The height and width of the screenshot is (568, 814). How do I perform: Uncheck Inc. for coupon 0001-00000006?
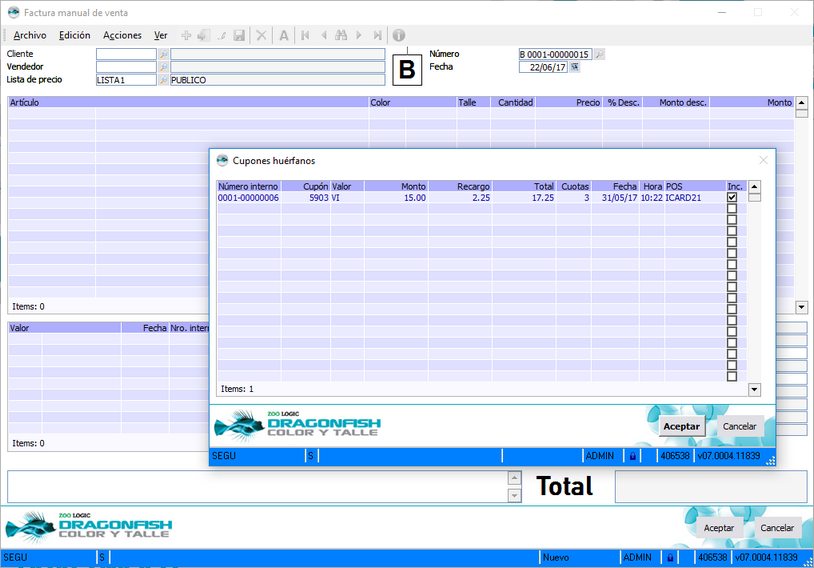pyautogui.click(x=732, y=198)
